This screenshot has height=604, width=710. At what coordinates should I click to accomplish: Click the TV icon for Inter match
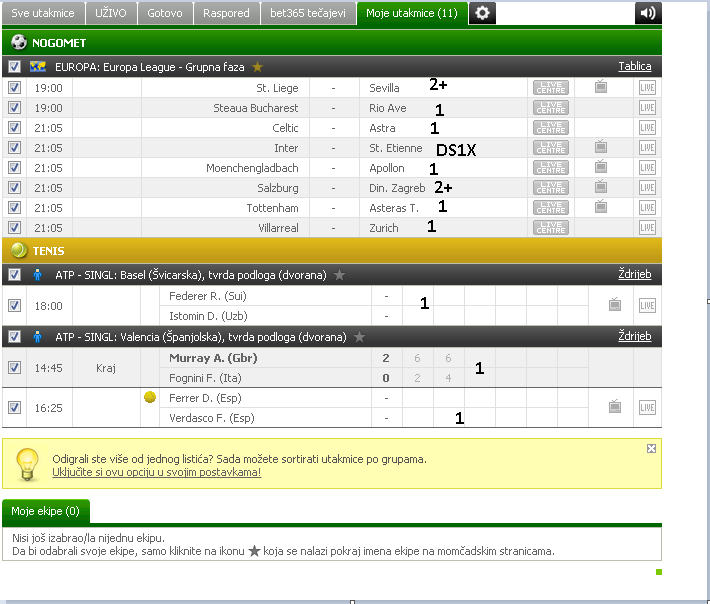600,148
